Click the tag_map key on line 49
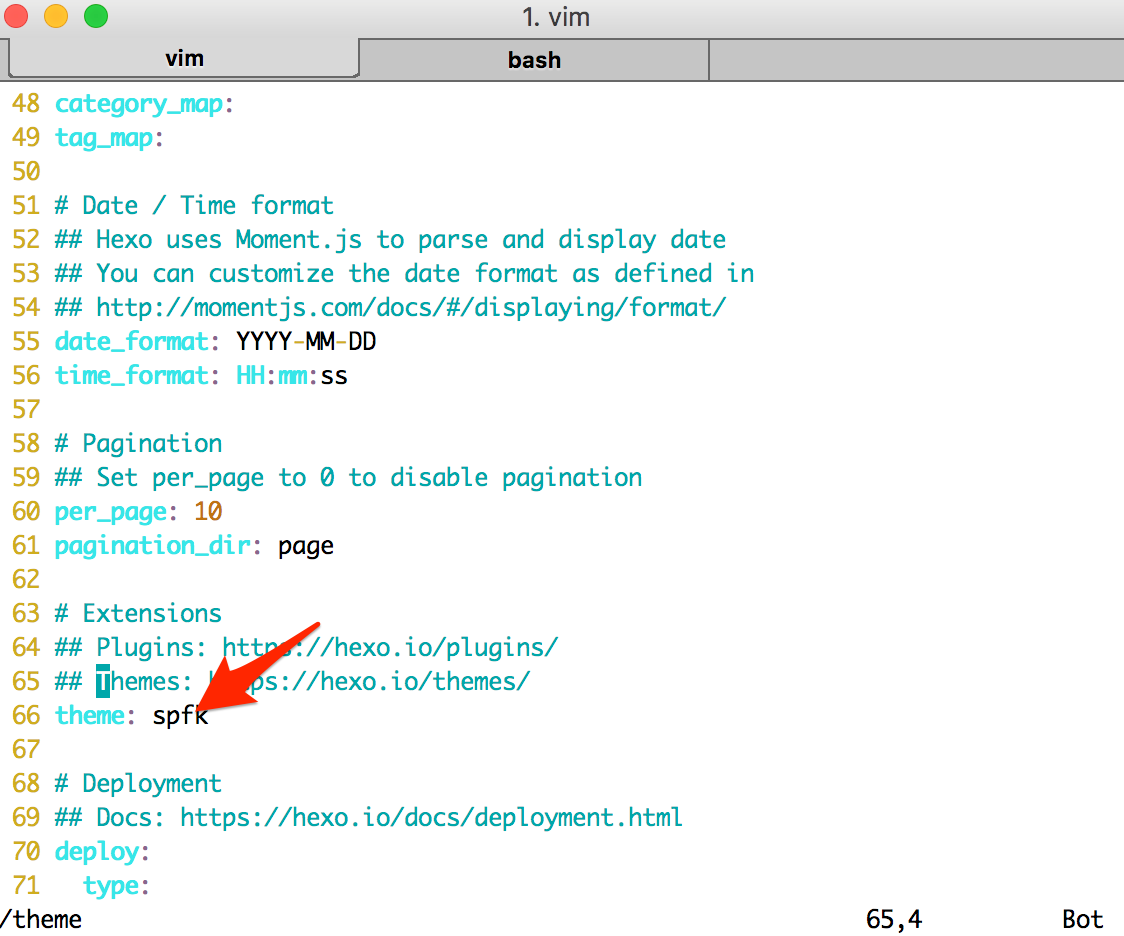Image resolution: width=1124 pixels, height=936 pixels. pyautogui.click(x=104, y=138)
